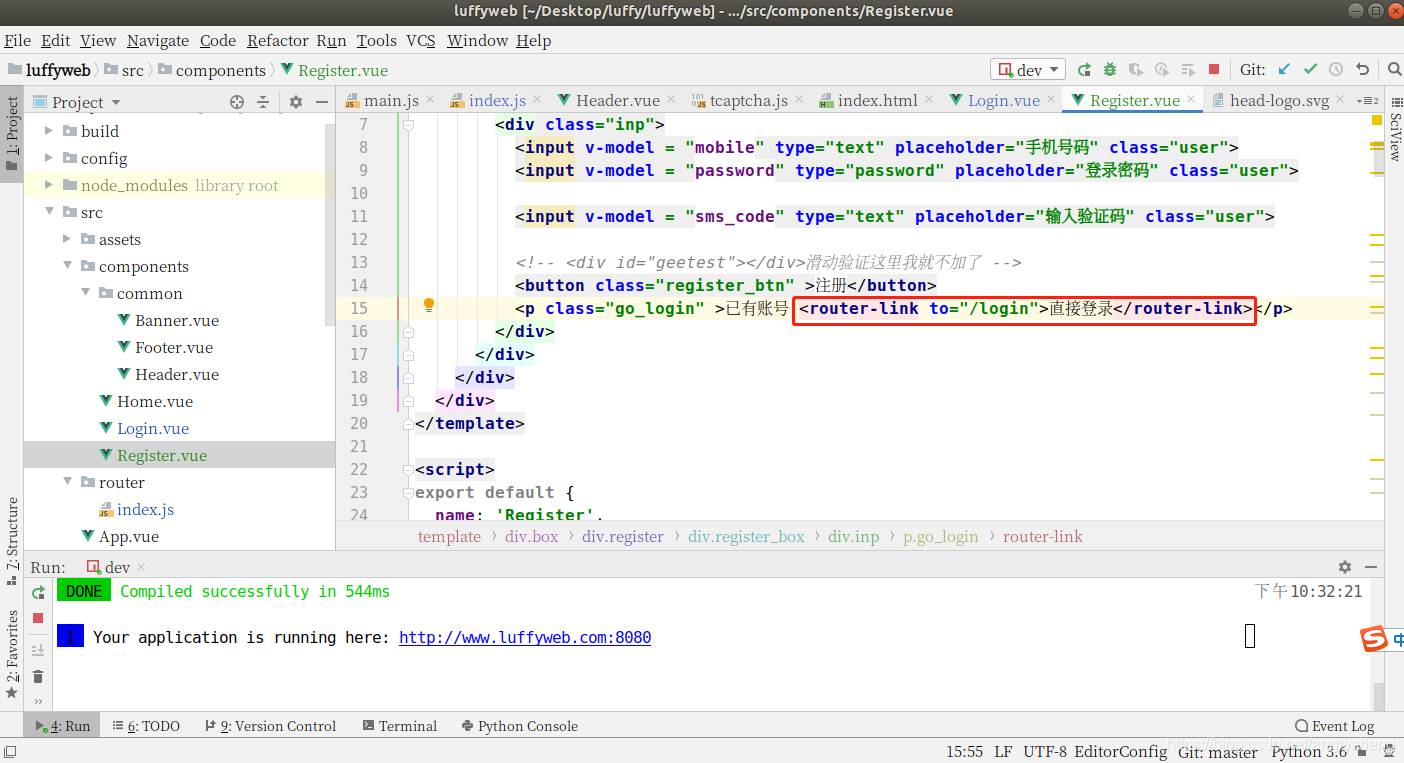Open Project view selector dropdown
Screen dimensions: 1404x763
(x=76, y=102)
